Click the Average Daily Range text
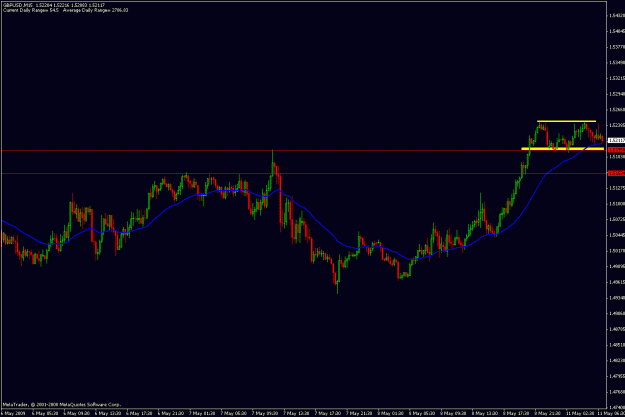The image size is (625, 417). 95,10
